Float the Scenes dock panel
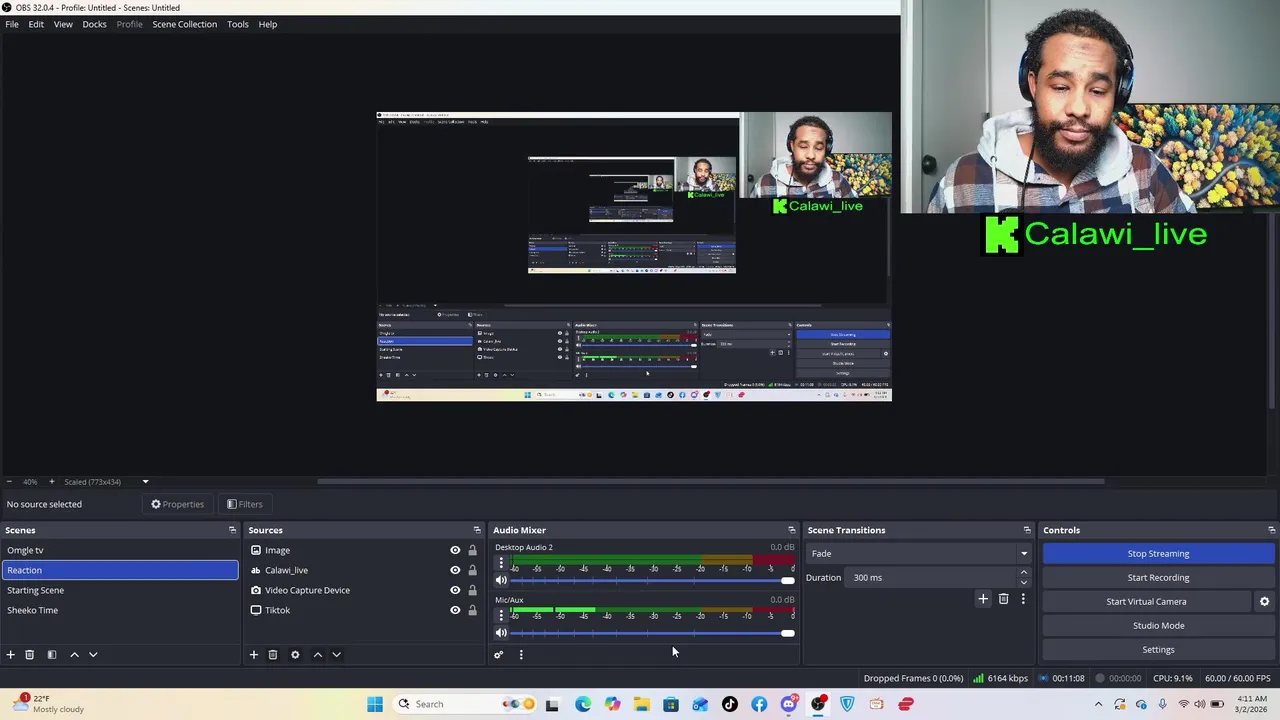The image size is (1280, 720). click(232, 530)
